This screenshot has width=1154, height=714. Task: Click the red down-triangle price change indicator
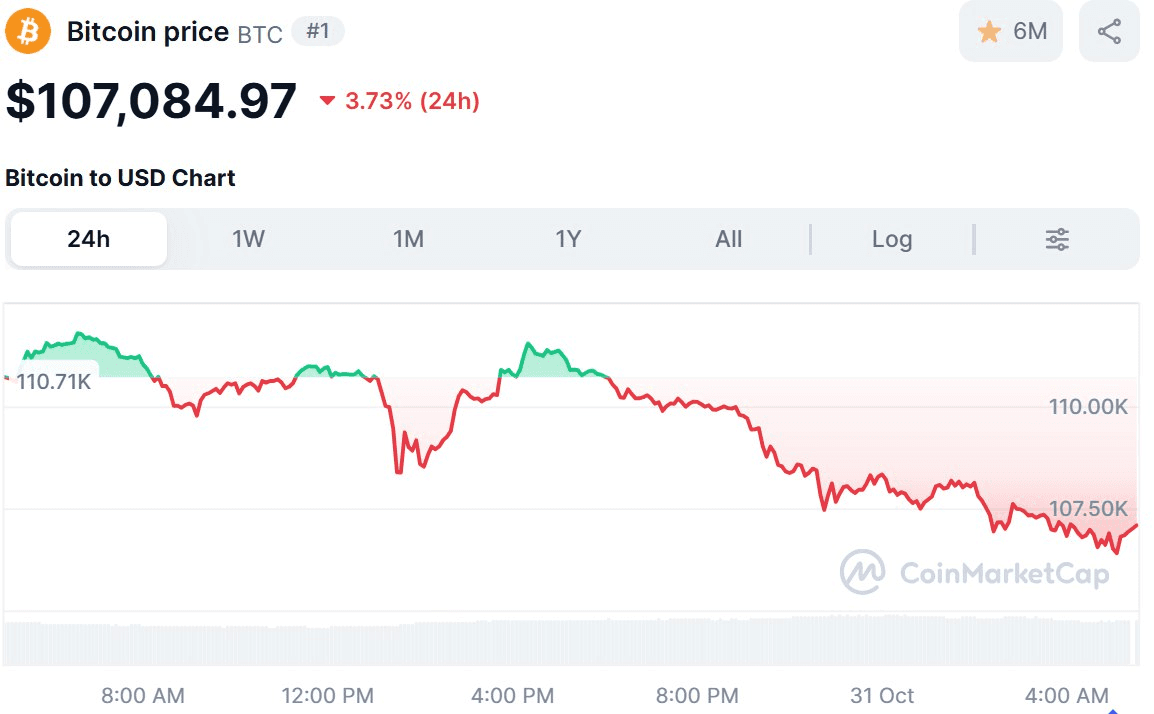point(327,101)
